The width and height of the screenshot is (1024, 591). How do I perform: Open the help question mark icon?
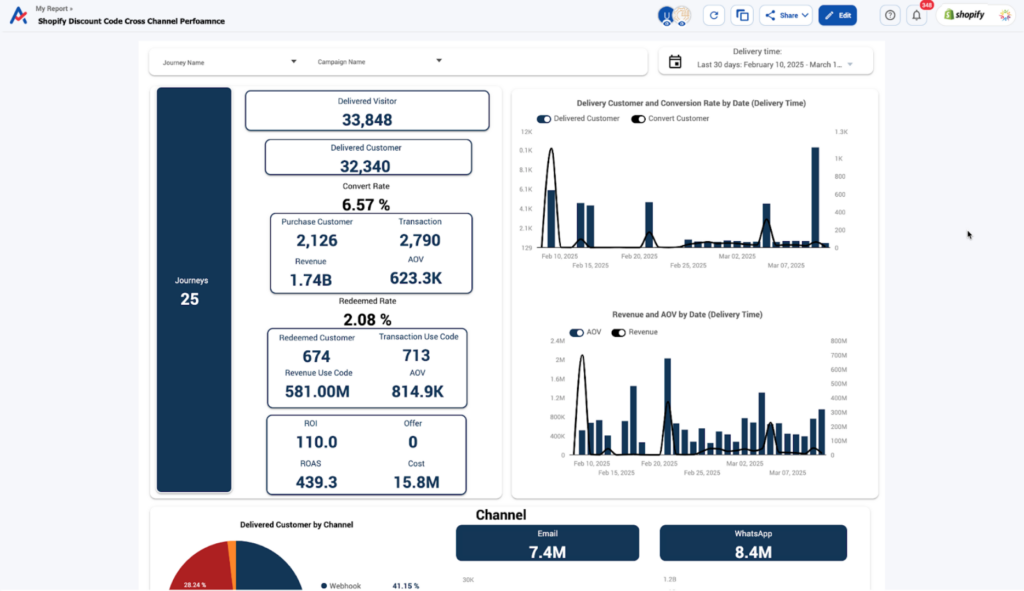tap(890, 15)
